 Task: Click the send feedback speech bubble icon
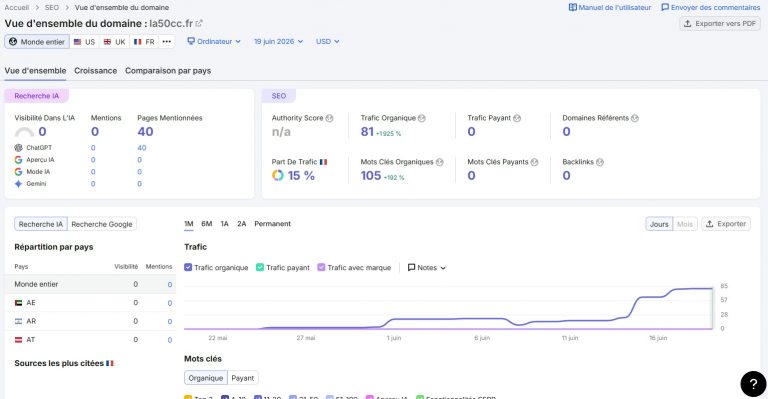[x=665, y=7]
